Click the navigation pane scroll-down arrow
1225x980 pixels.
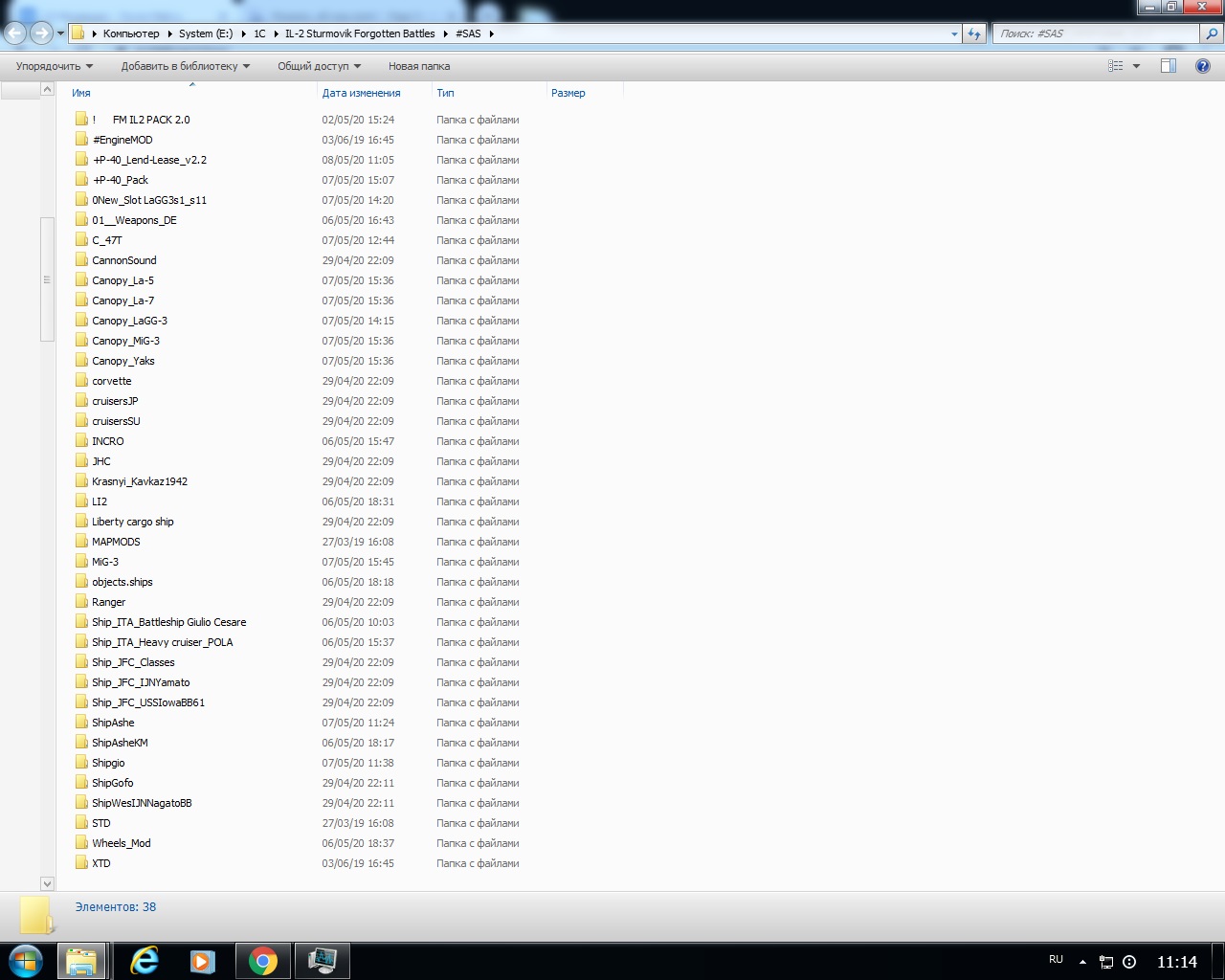[x=47, y=883]
